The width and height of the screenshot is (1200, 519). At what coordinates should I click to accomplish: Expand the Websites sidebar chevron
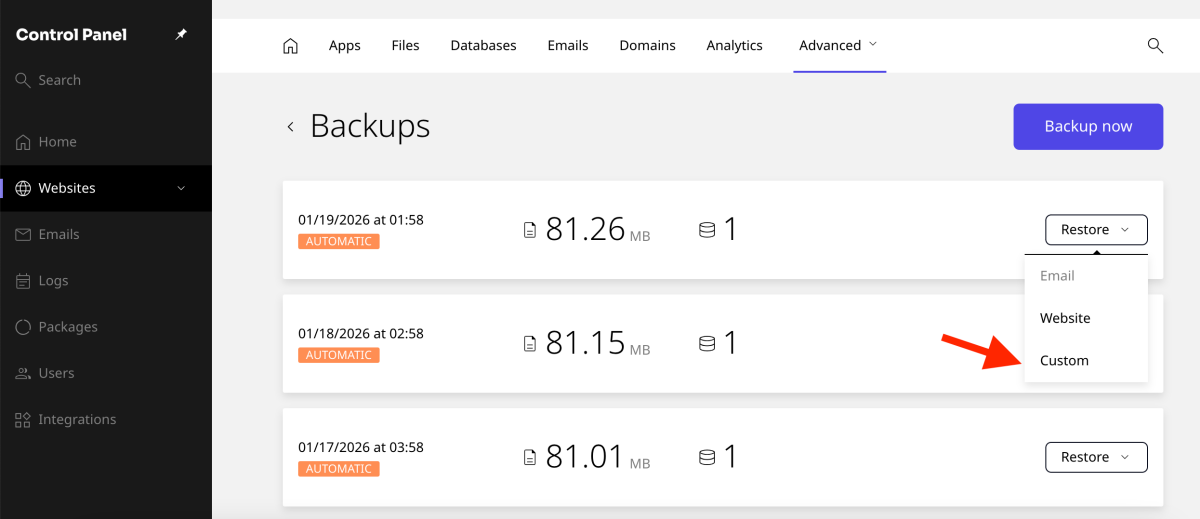(181, 188)
